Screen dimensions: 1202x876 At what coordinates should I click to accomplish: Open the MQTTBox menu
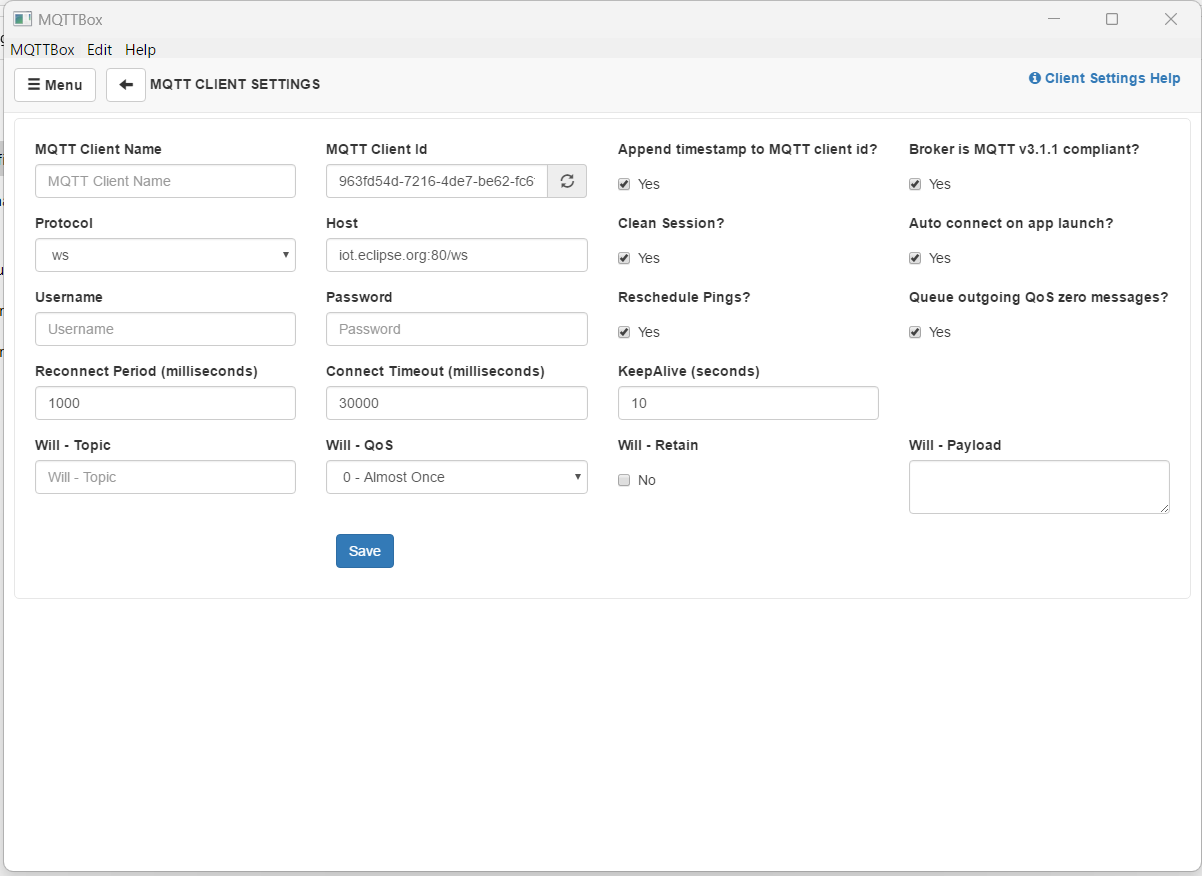point(43,49)
